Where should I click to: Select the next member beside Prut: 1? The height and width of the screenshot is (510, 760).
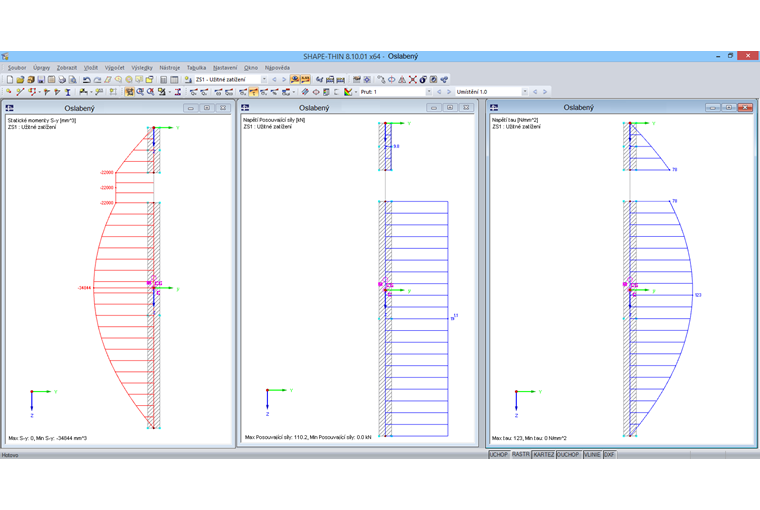[x=449, y=92]
